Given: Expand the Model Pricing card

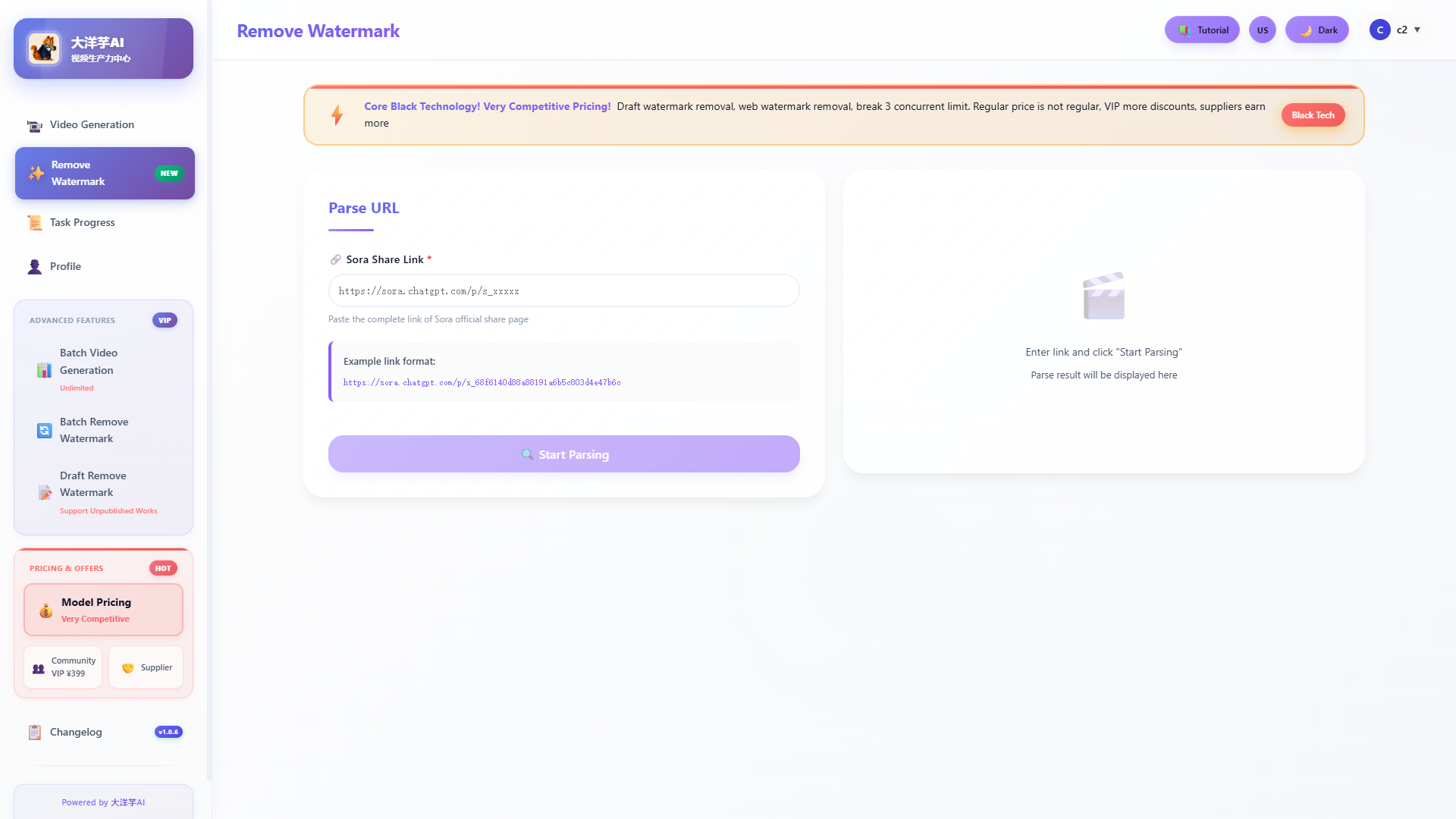Looking at the screenshot, I should (x=103, y=610).
